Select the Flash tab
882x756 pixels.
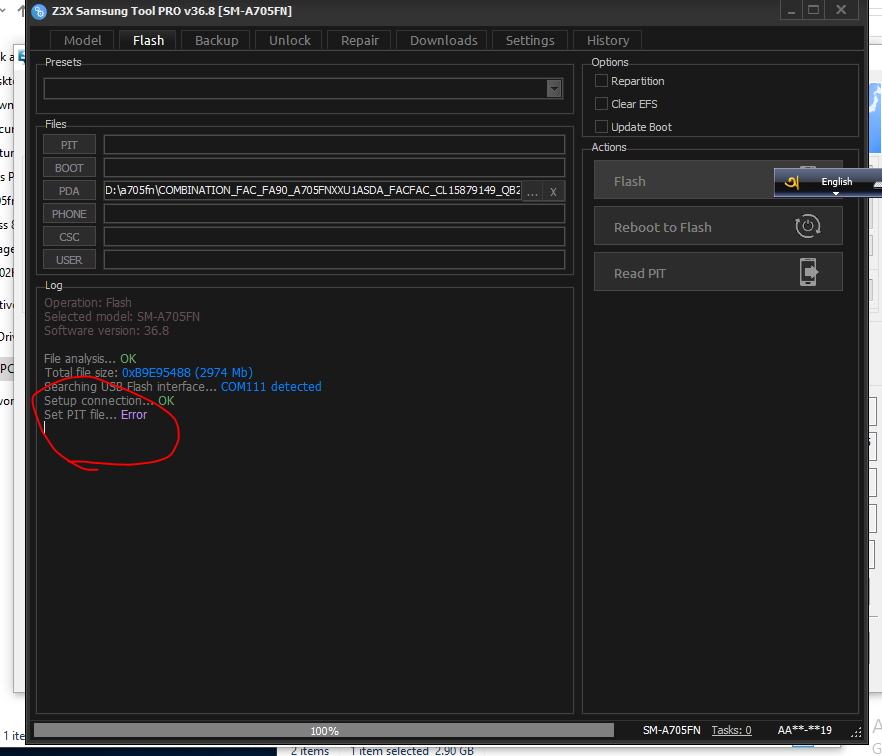tap(148, 40)
